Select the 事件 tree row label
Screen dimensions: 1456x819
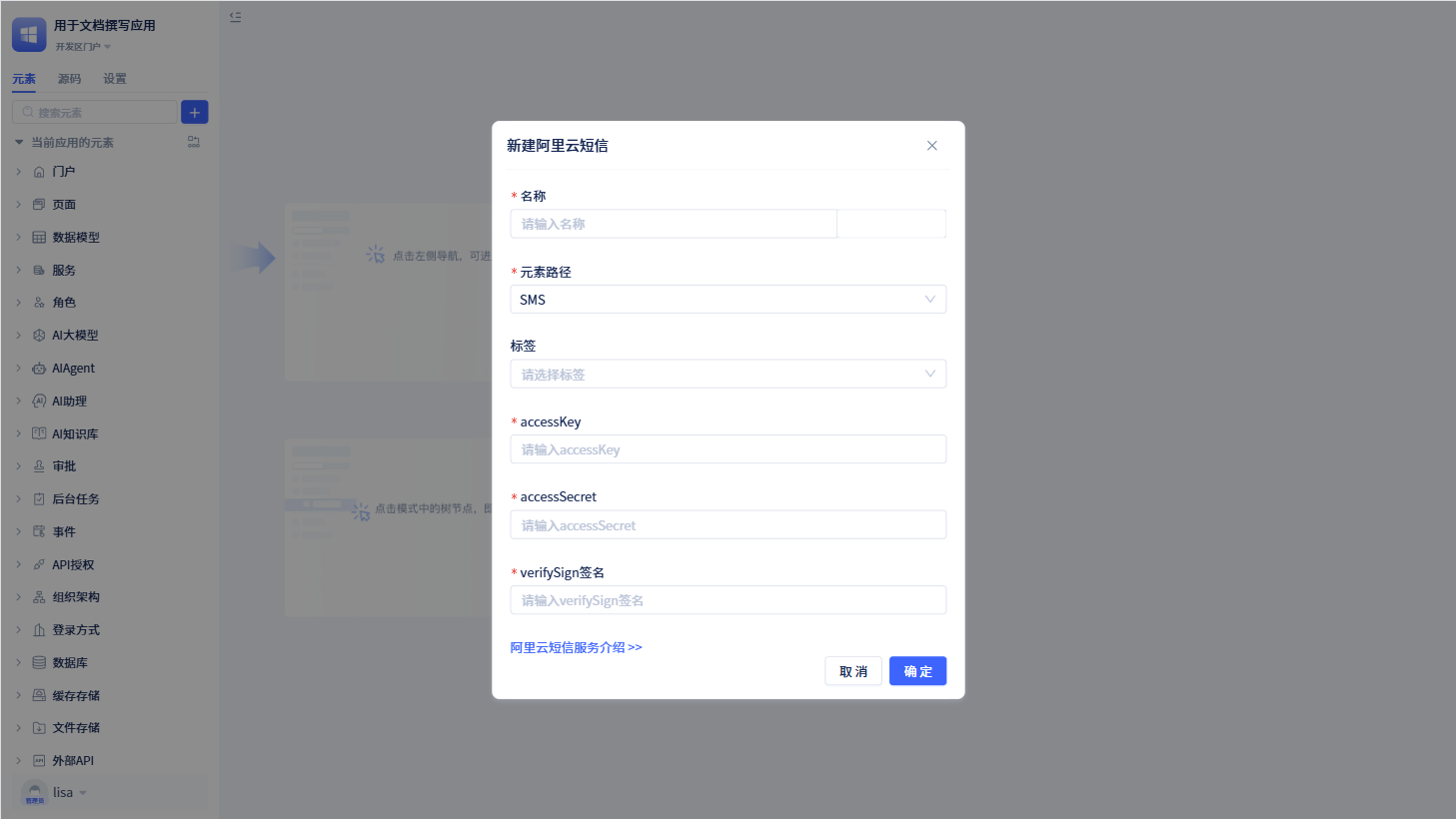click(x=64, y=532)
